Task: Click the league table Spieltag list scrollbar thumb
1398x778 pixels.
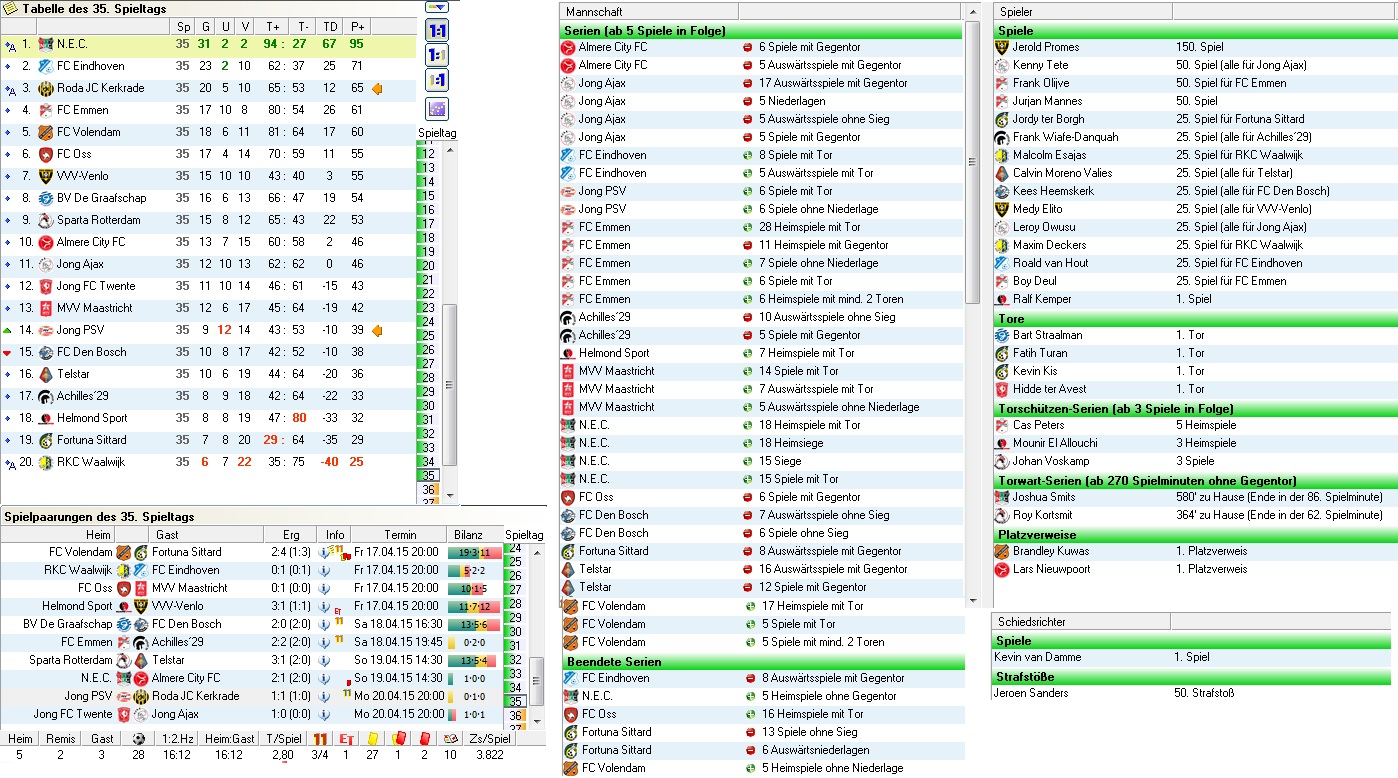Action: (450, 384)
